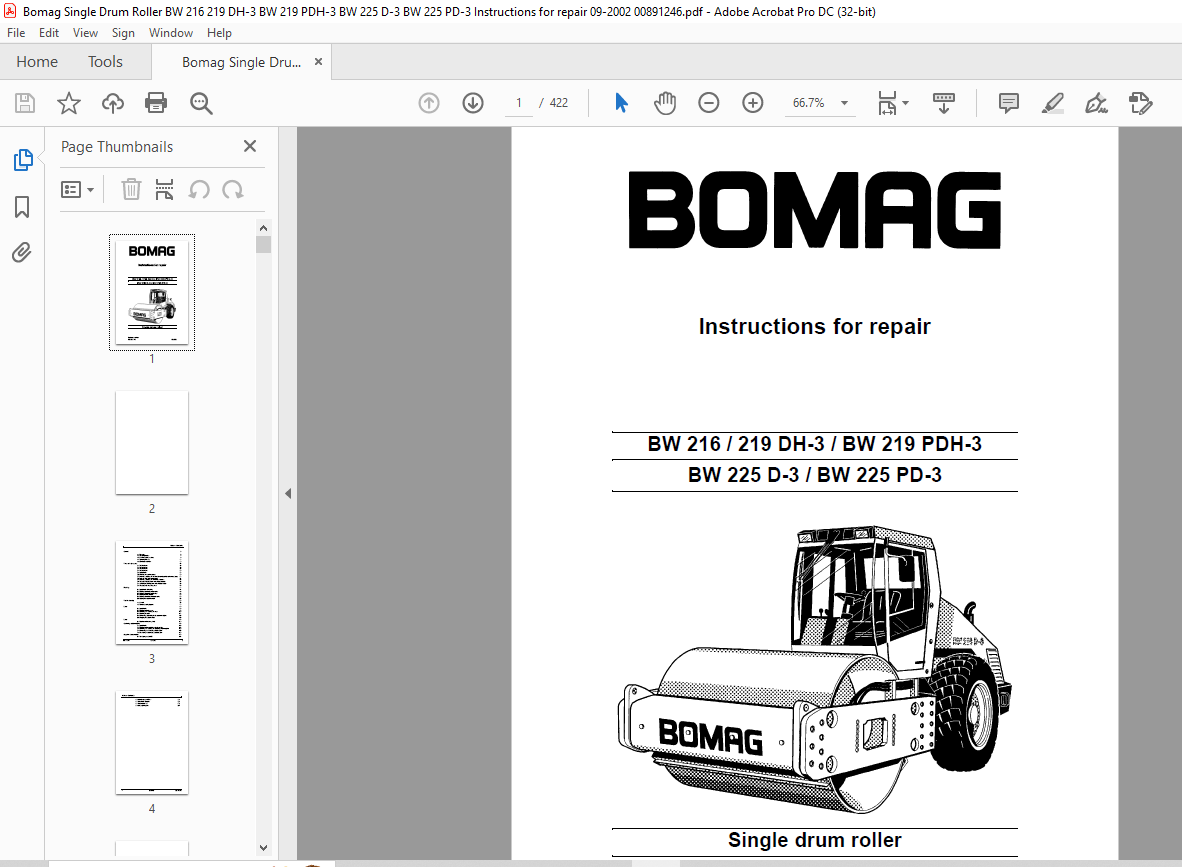Screen dimensions: 1182x867
Task: Add a comment with the note icon
Action: [1009, 103]
